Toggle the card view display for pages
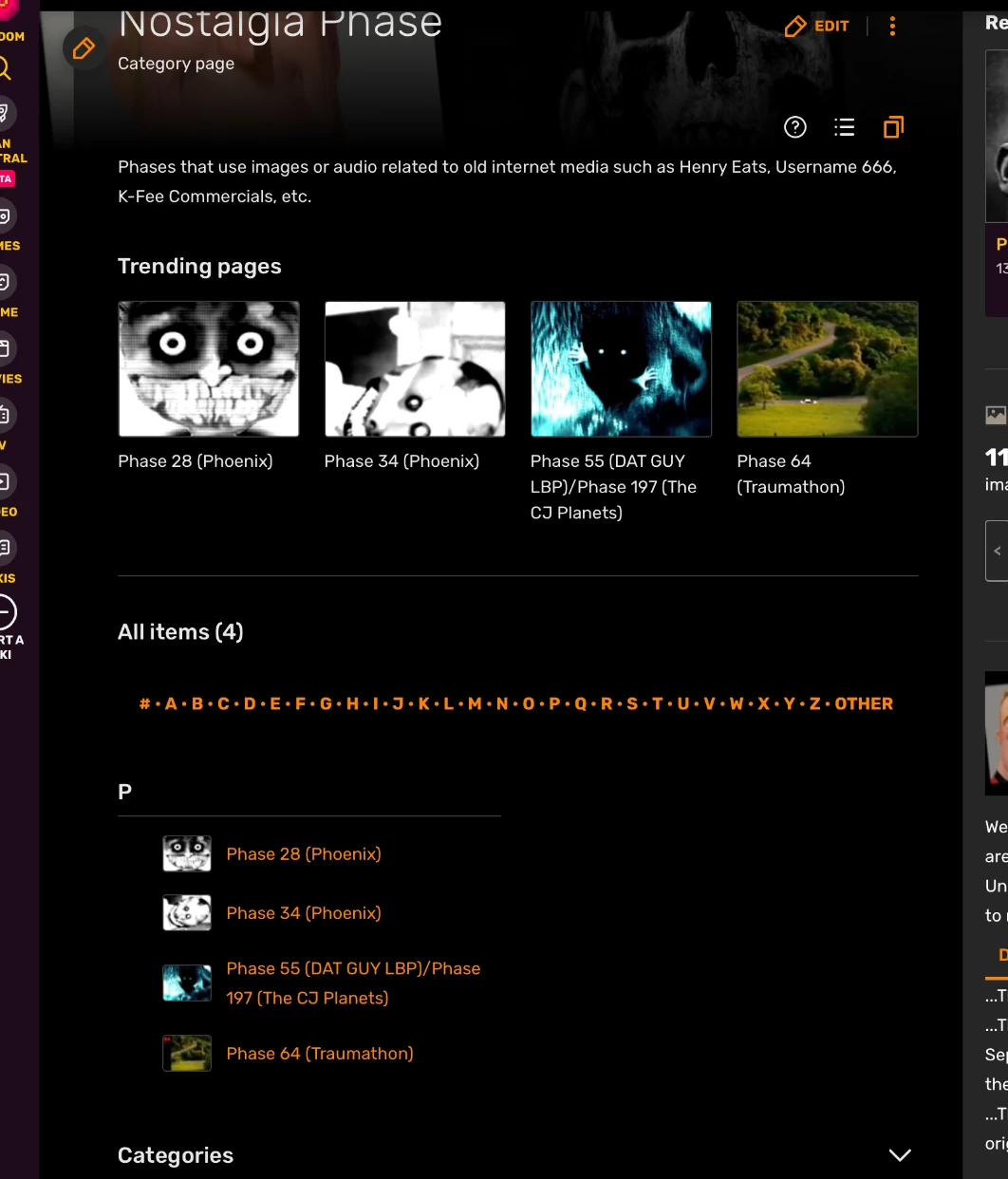The width and height of the screenshot is (1008, 1179). [x=892, y=126]
